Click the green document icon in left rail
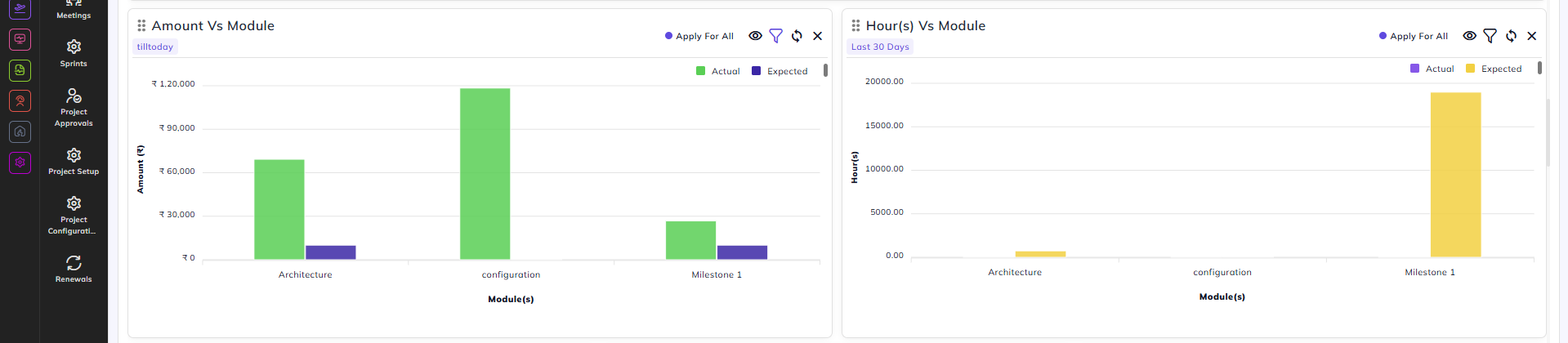 click(20, 69)
